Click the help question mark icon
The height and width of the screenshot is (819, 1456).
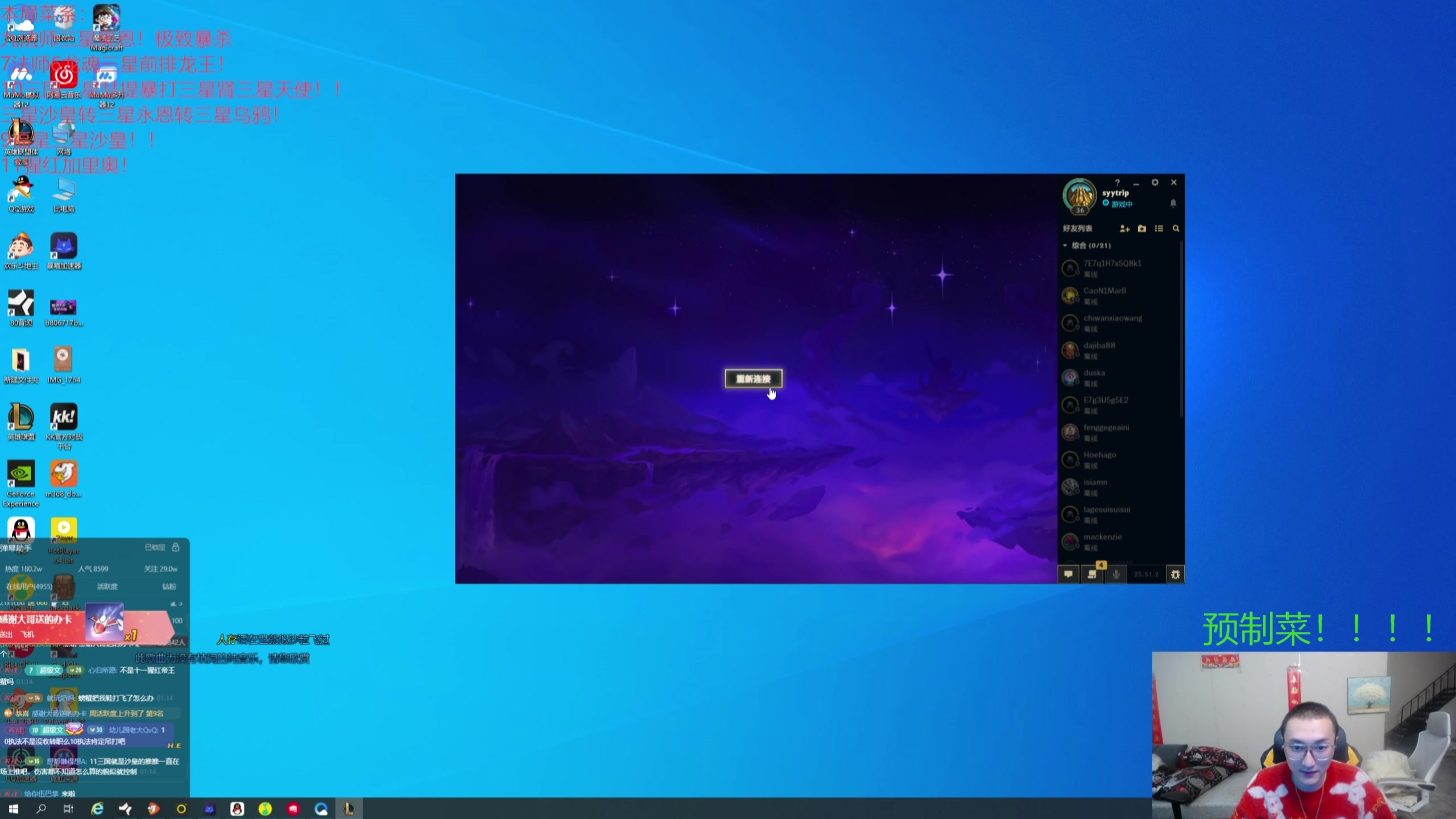(x=1118, y=183)
